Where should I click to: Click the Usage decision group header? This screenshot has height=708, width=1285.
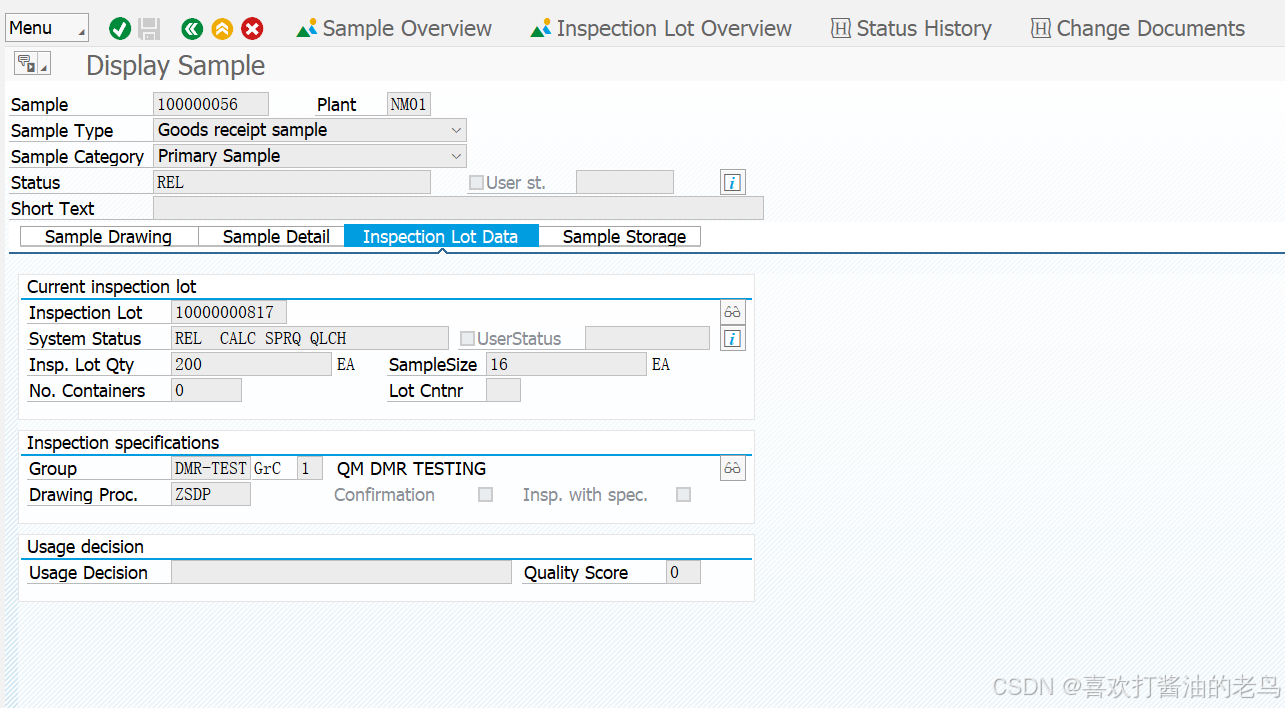click(85, 547)
